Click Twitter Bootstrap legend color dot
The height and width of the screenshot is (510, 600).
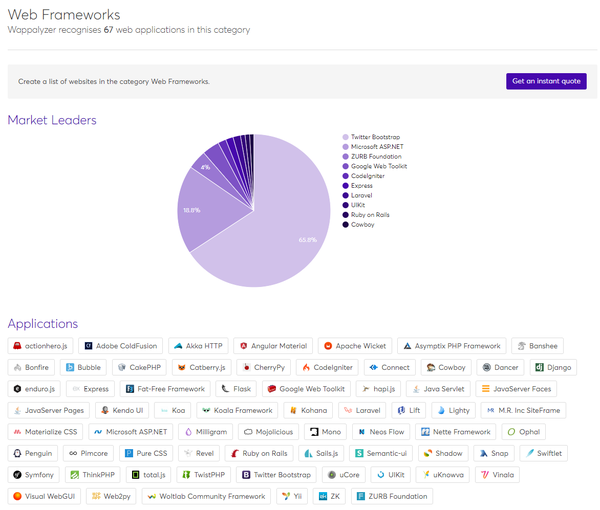point(346,137)
